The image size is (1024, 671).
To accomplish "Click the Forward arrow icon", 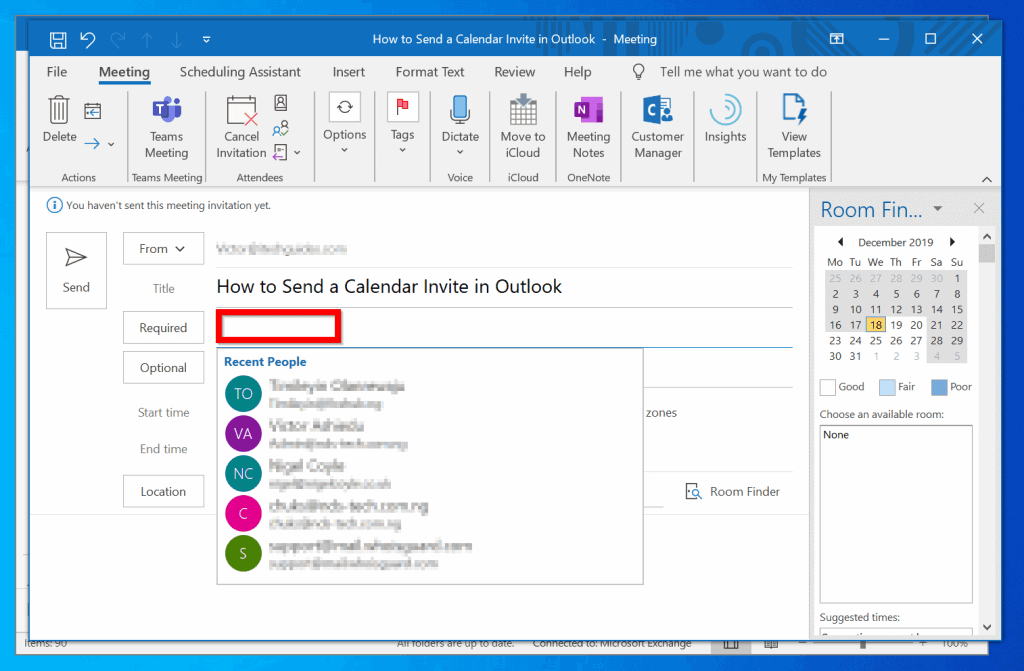I will 92,144.
